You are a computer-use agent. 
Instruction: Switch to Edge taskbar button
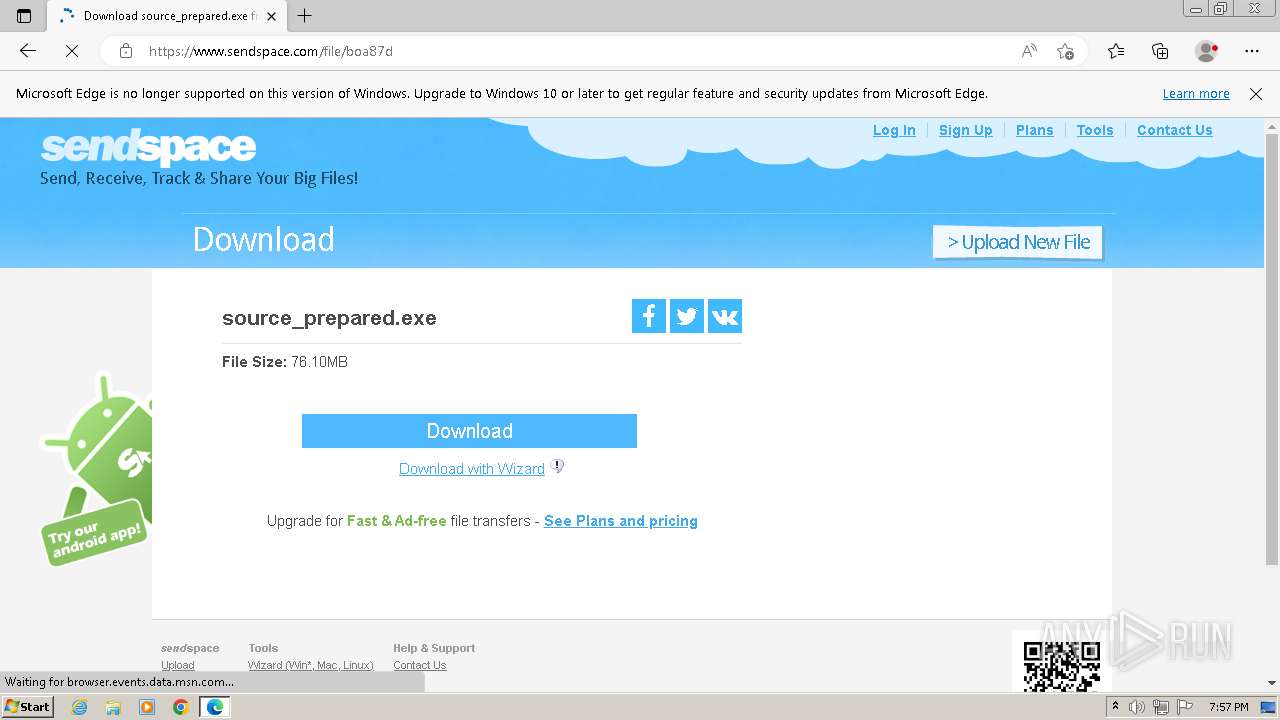215,707
